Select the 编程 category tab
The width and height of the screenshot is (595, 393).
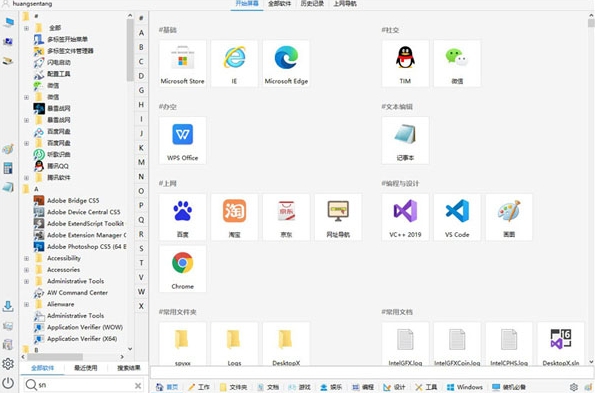[363, 387]
